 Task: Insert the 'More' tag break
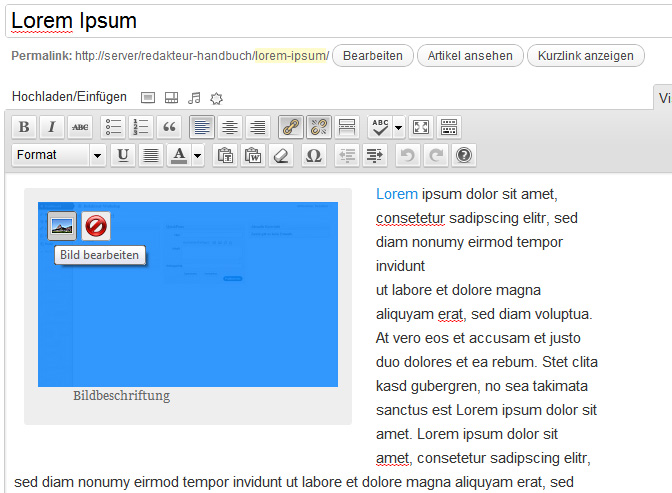tap(346, 127)
